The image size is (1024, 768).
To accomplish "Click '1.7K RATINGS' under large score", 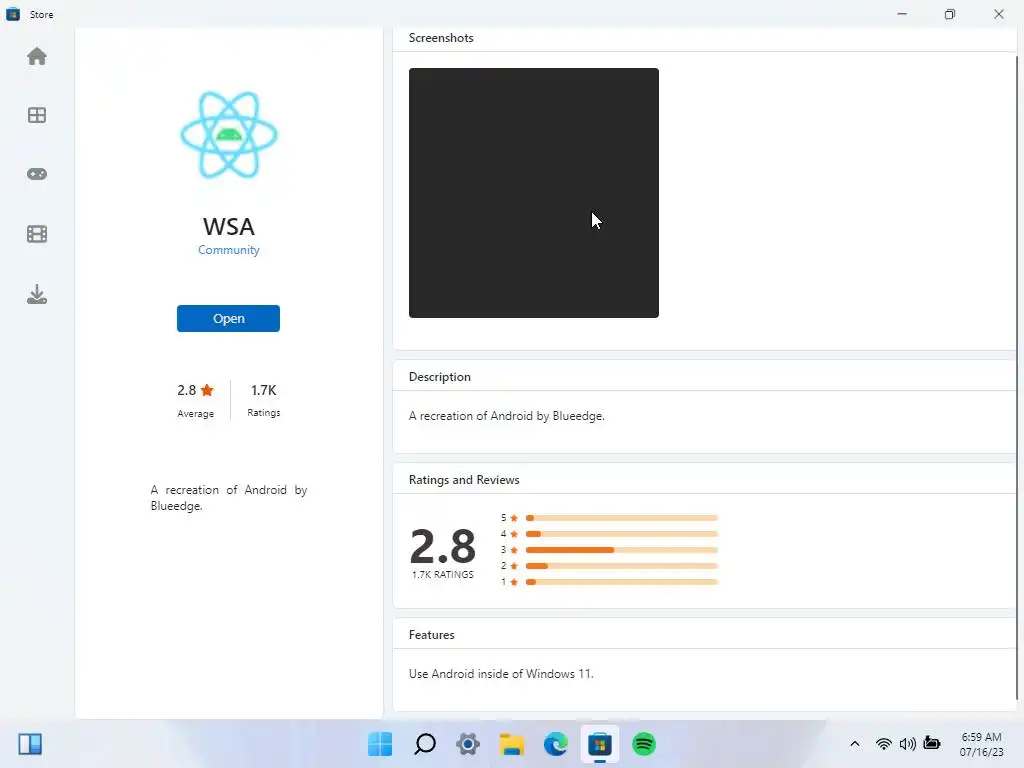I will pos(443,575).
